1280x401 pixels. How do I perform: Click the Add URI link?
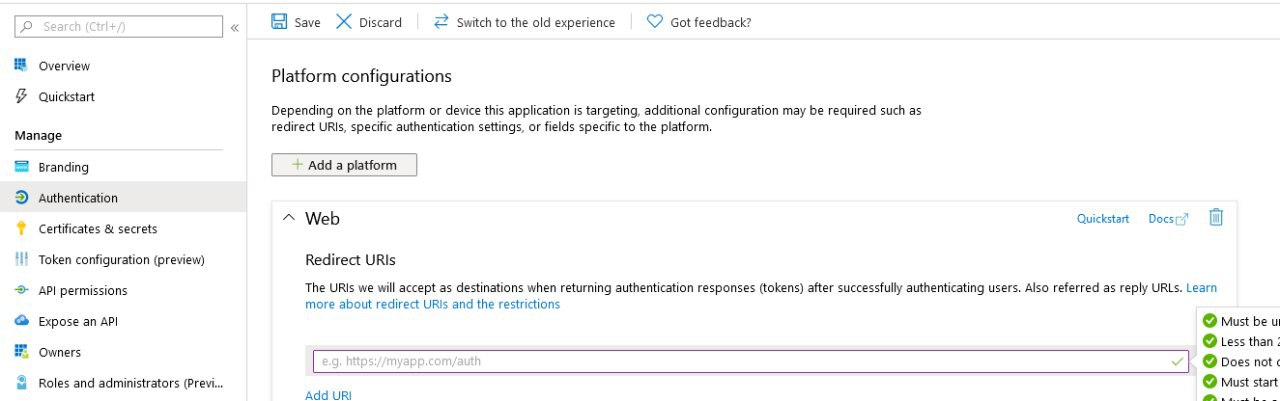point(328,395)
